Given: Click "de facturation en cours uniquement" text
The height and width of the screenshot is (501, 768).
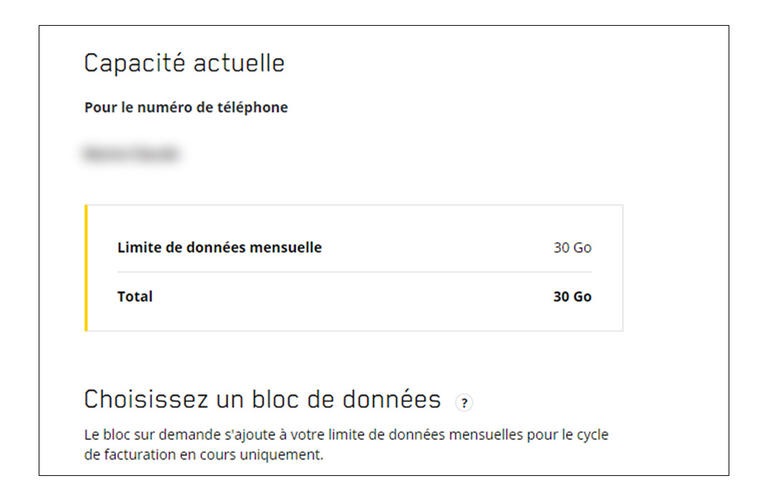Looking at the screenshot, I should click(203, 454).
